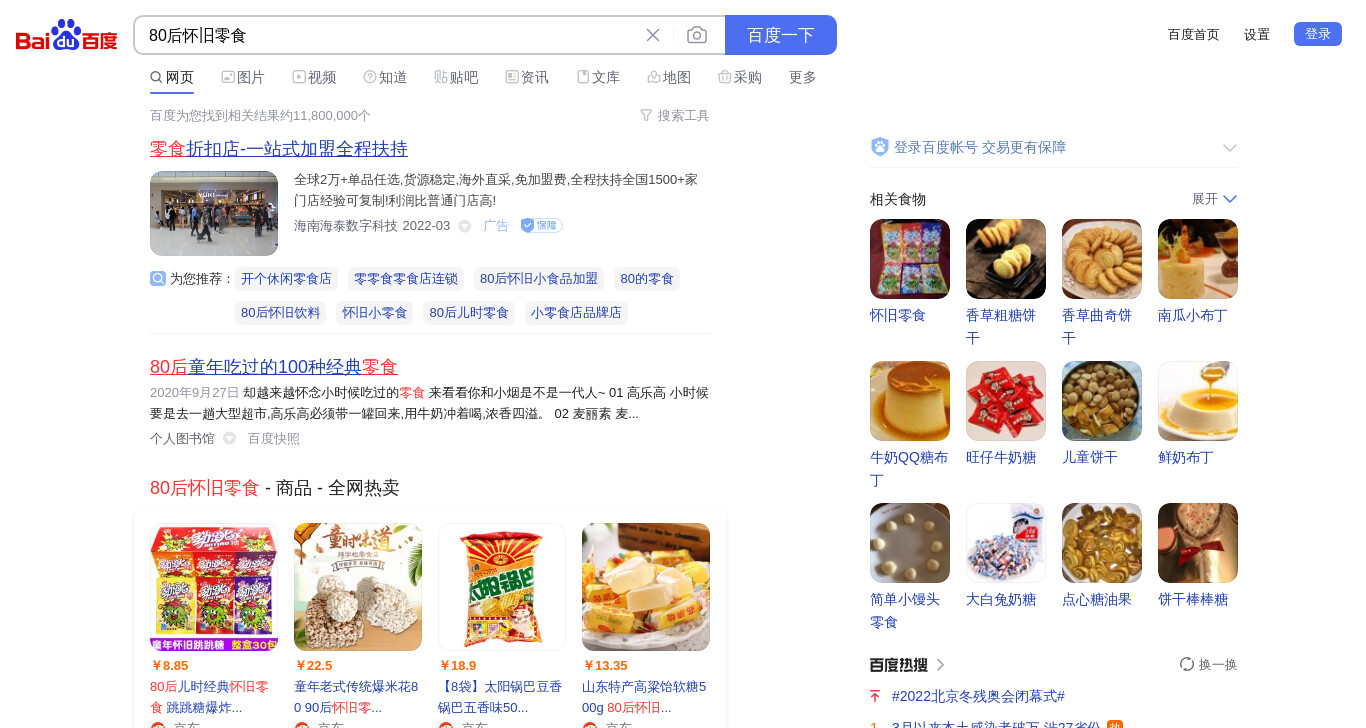The height and width of the screenshot is (728, 1366).
Task: Clear the search box with the X icon
Action: click(653, 35)
